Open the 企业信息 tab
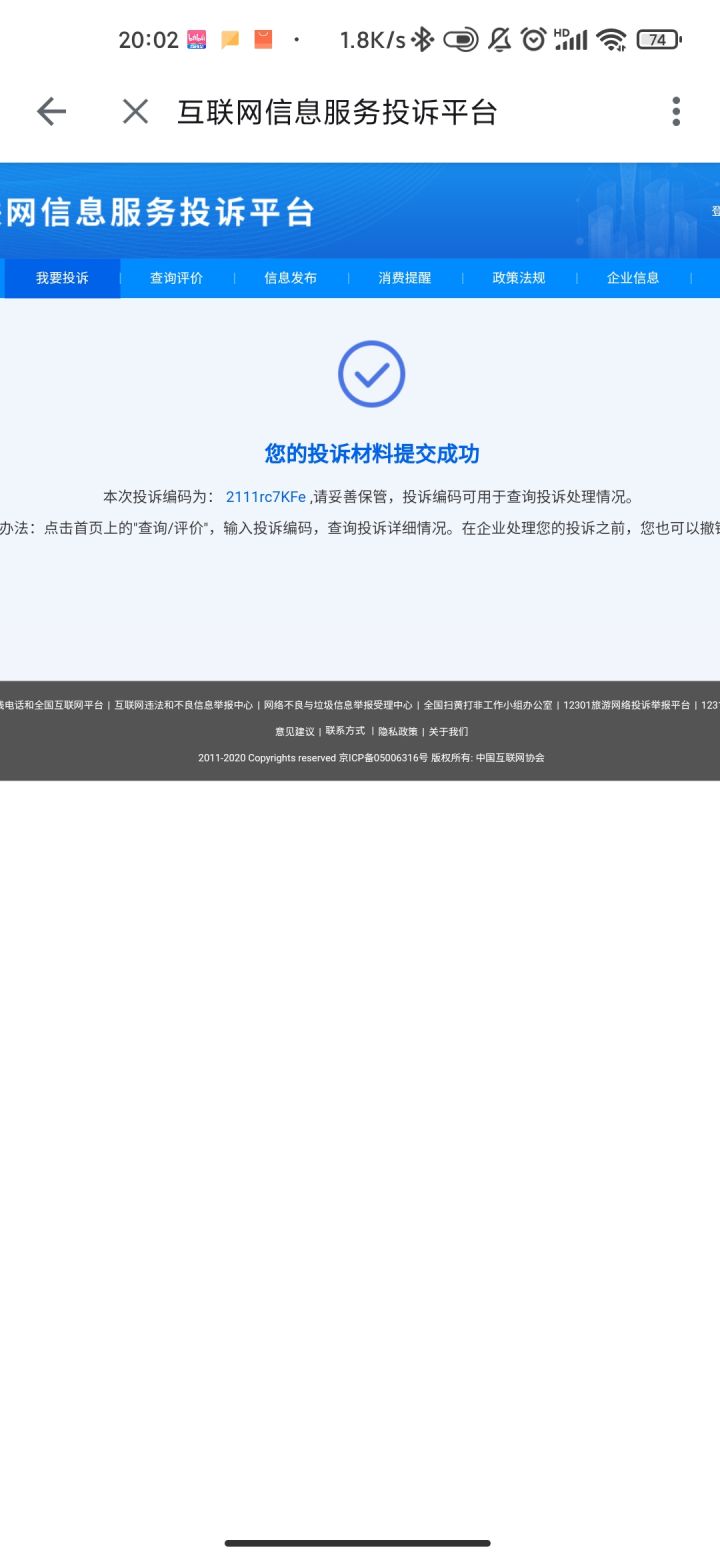The height and width of the screenshot is (1560, 720). point(632,278)
